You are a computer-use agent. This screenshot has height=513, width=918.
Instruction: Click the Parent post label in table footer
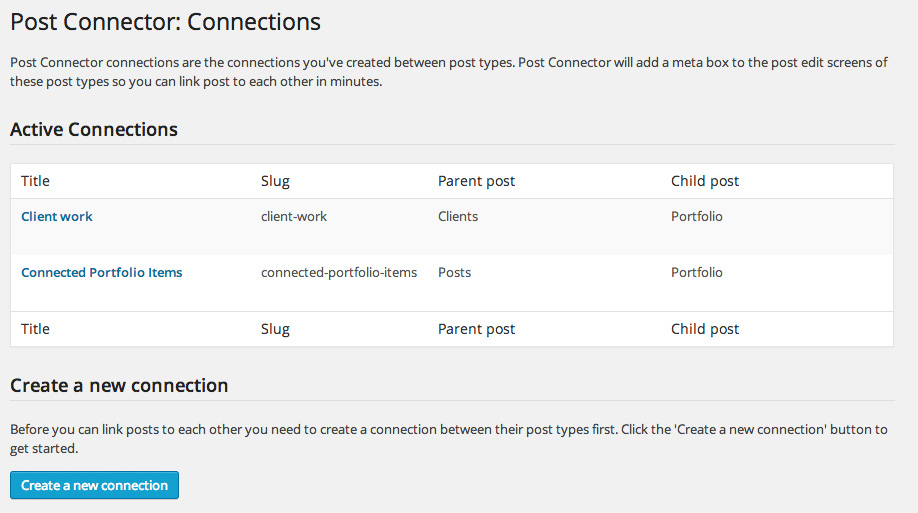pyautogui.click(x=477, y=329)
